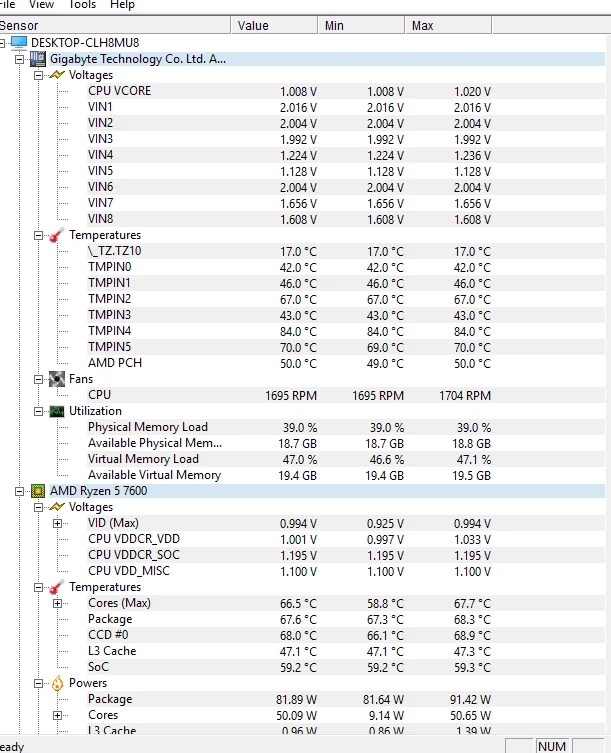Image resolution: width=611 pixels, height=753 pixels.
Task: Open the View menu
Action: click(x=42, y=5)
